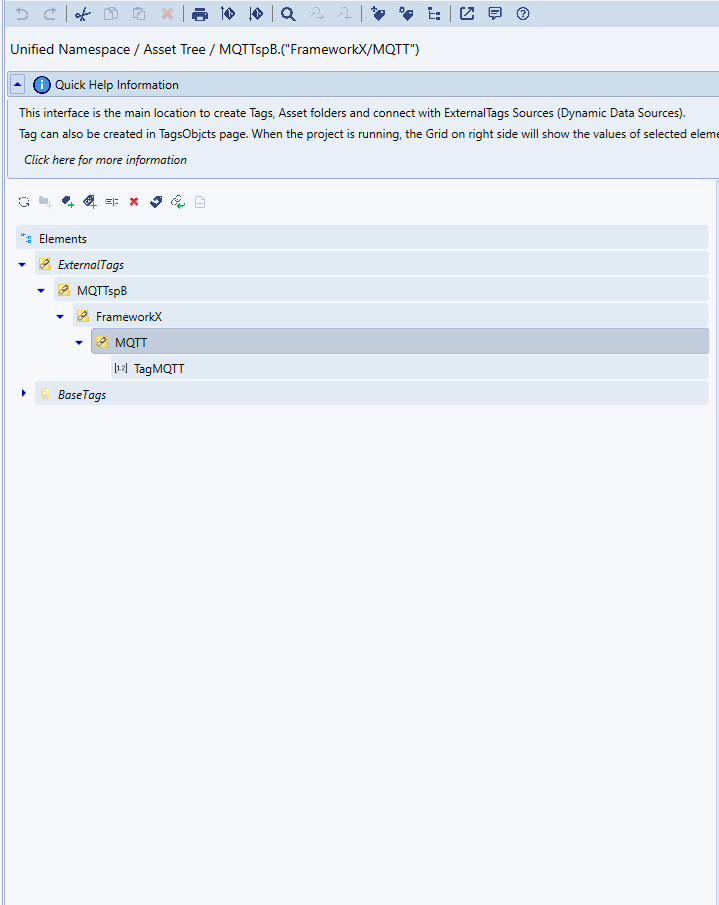Collapse the FrameworkX folder arrow
Image resolution: width=719 pixels, height=905 pixels.
(60, 317)
